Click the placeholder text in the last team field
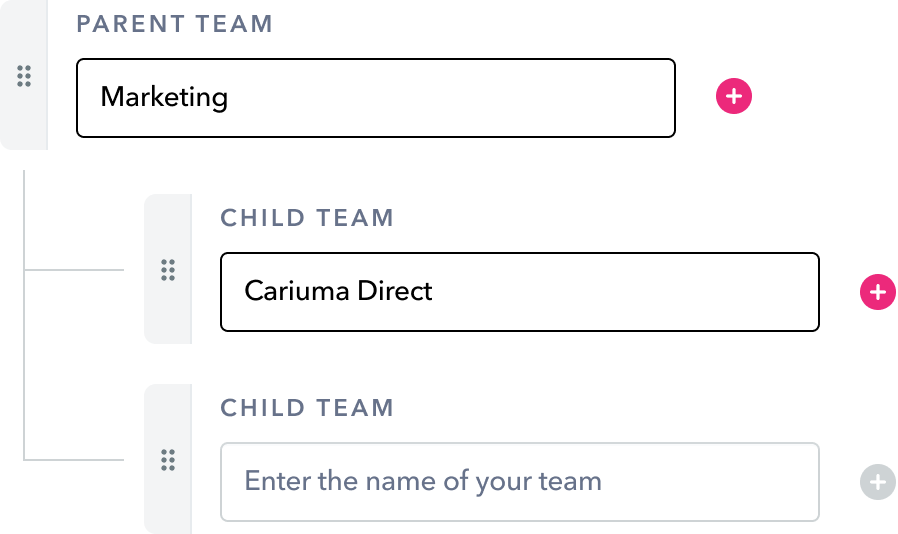The image size is (898, 534). click(x=423, y=482)
